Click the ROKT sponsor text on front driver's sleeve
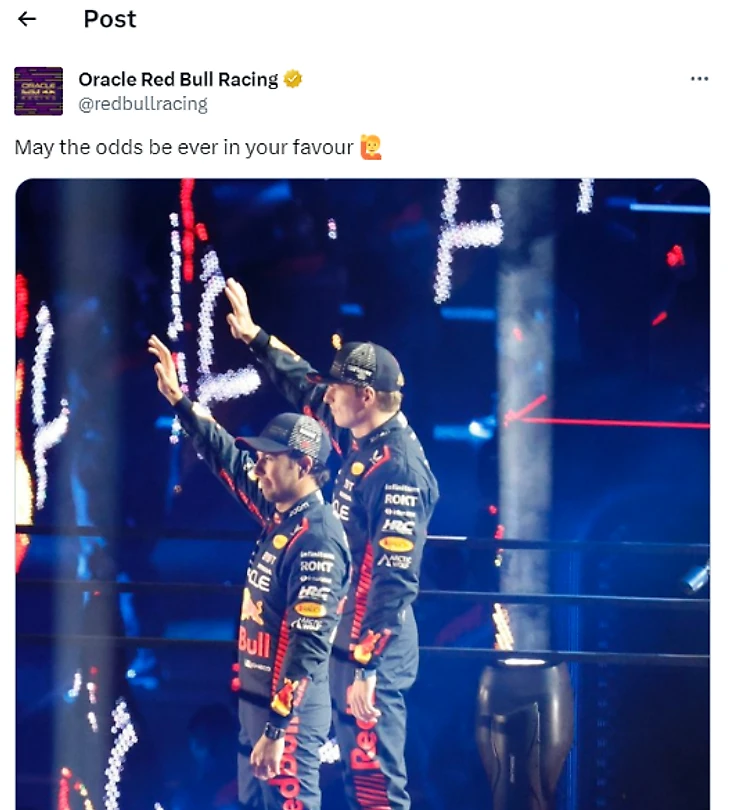Viewport: 730px width, 810px height. [x=316, y=566]
